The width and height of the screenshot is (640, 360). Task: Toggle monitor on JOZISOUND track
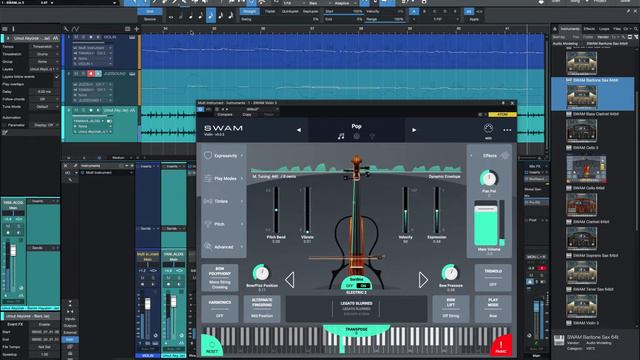[x=98, y=73]
